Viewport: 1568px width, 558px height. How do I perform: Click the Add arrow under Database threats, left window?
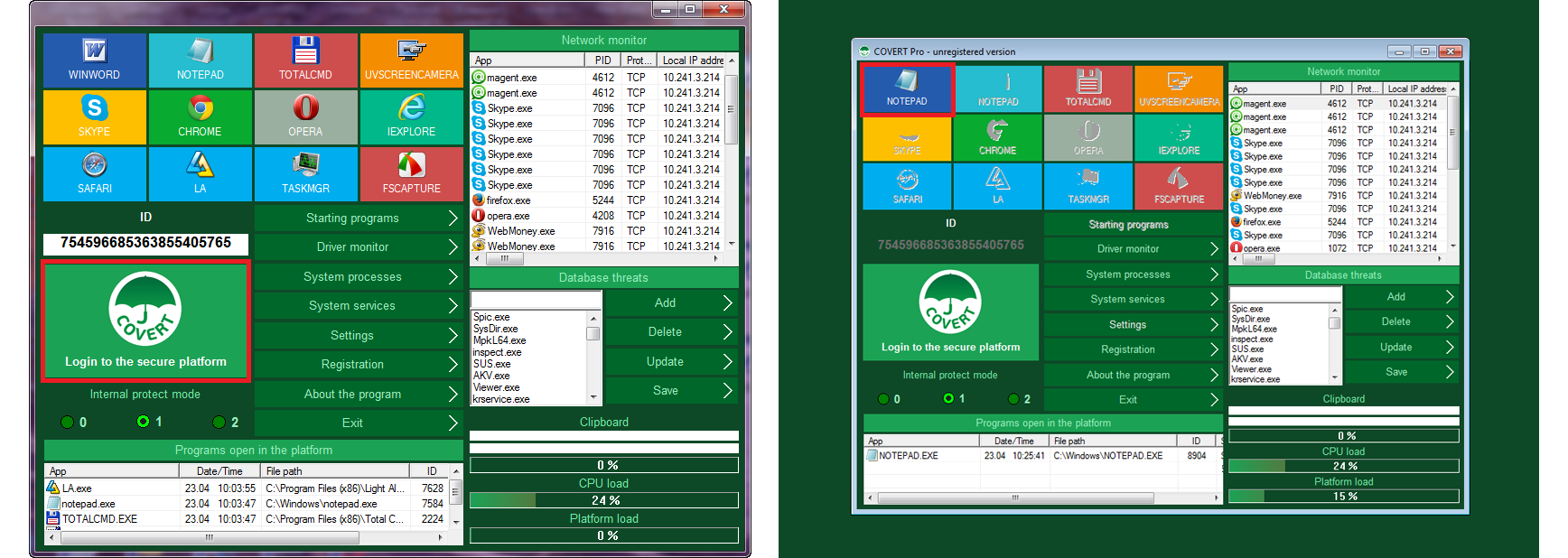point(727,303)
